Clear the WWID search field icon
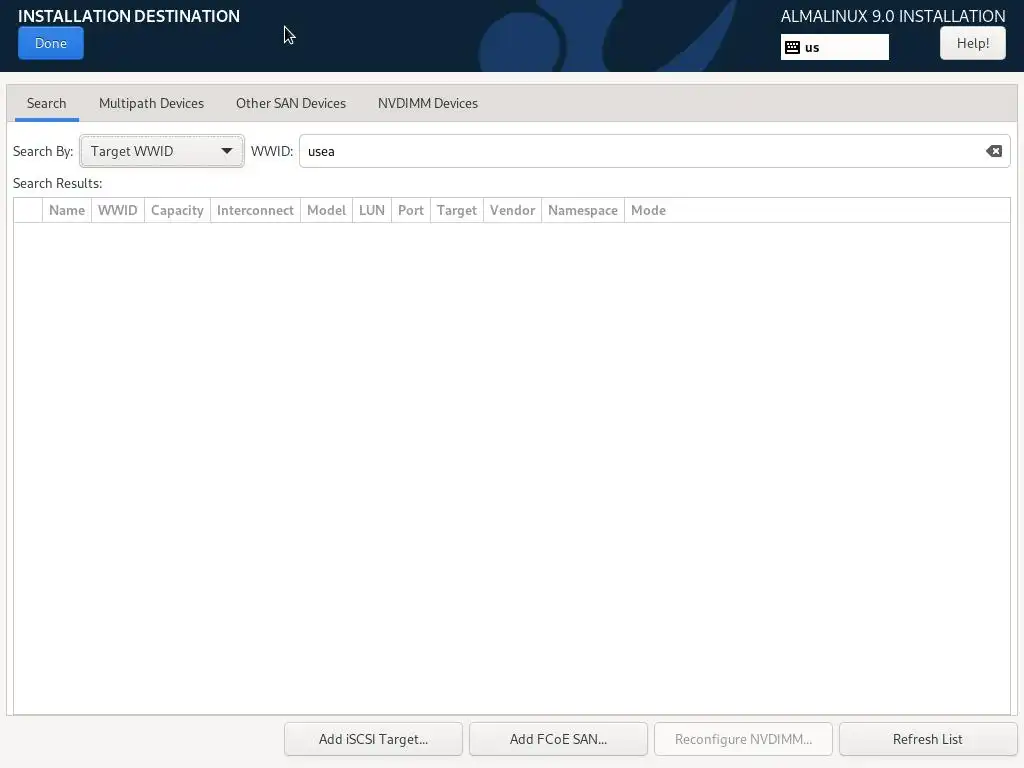Screen dimensions: 1024x768 [x=993, y=151]
